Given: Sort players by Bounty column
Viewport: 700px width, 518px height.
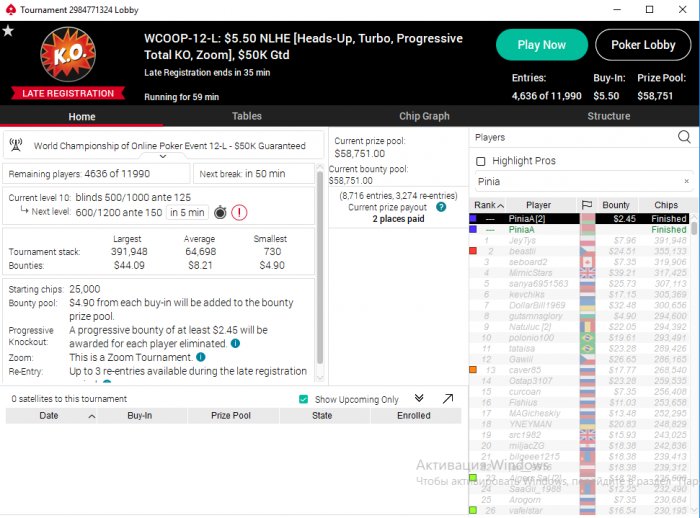Looking at the screenshot, I should coord(616,205).
